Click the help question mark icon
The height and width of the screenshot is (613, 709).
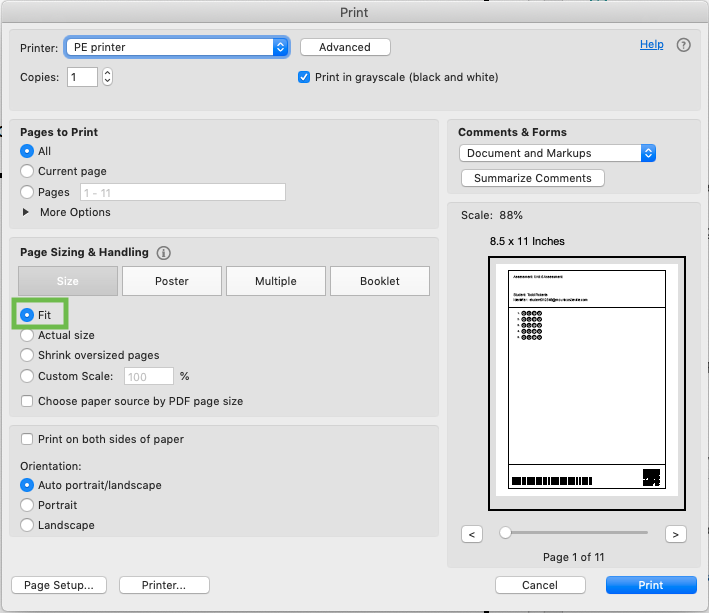pyautogui.click(x=684, y=45)
